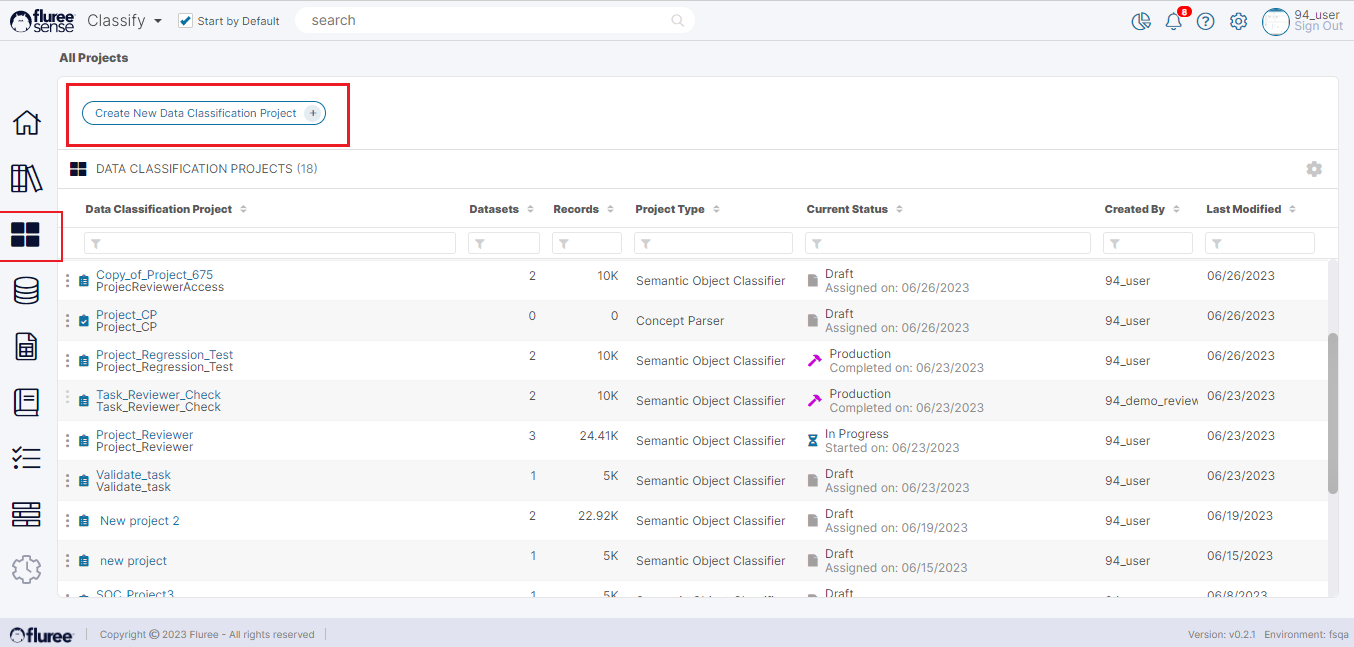The height and width of the screenshot is (647, 1354).
Task: Open the database stack sidebar icon
Action: pos(26,291)
